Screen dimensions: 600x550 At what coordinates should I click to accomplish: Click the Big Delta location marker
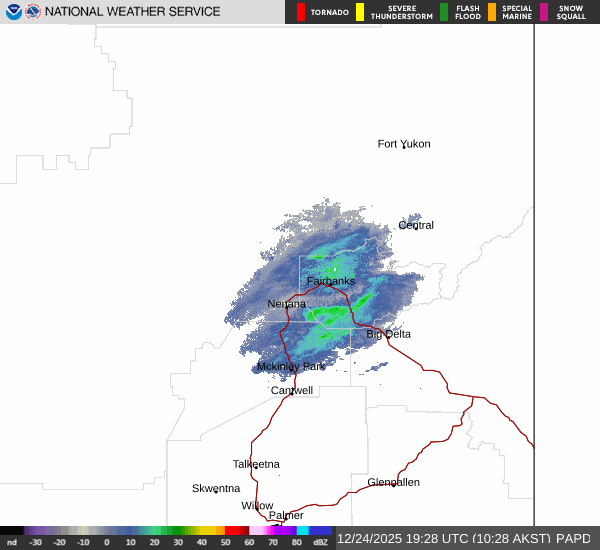[x=388, y=334]
